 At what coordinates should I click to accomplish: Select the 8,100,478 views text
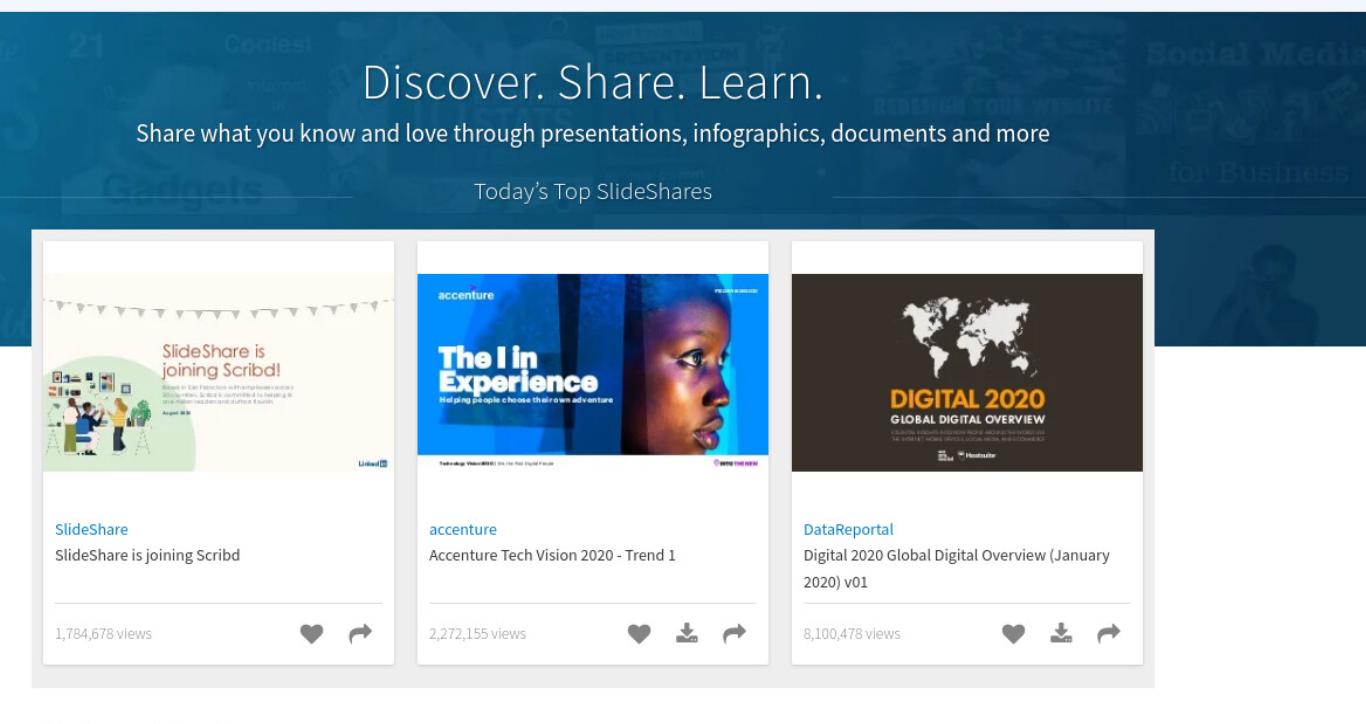click(851, 633)
